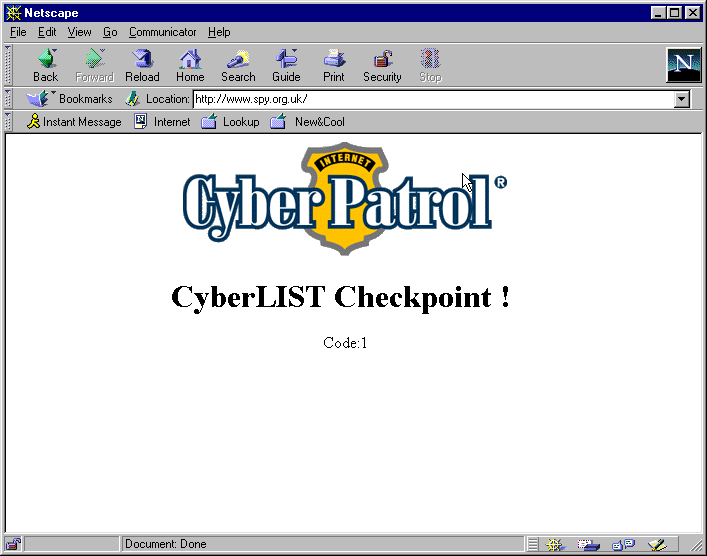Open the Search toolbar button
This screenshot has width=707, height=556.
click(x=238, y=65)
